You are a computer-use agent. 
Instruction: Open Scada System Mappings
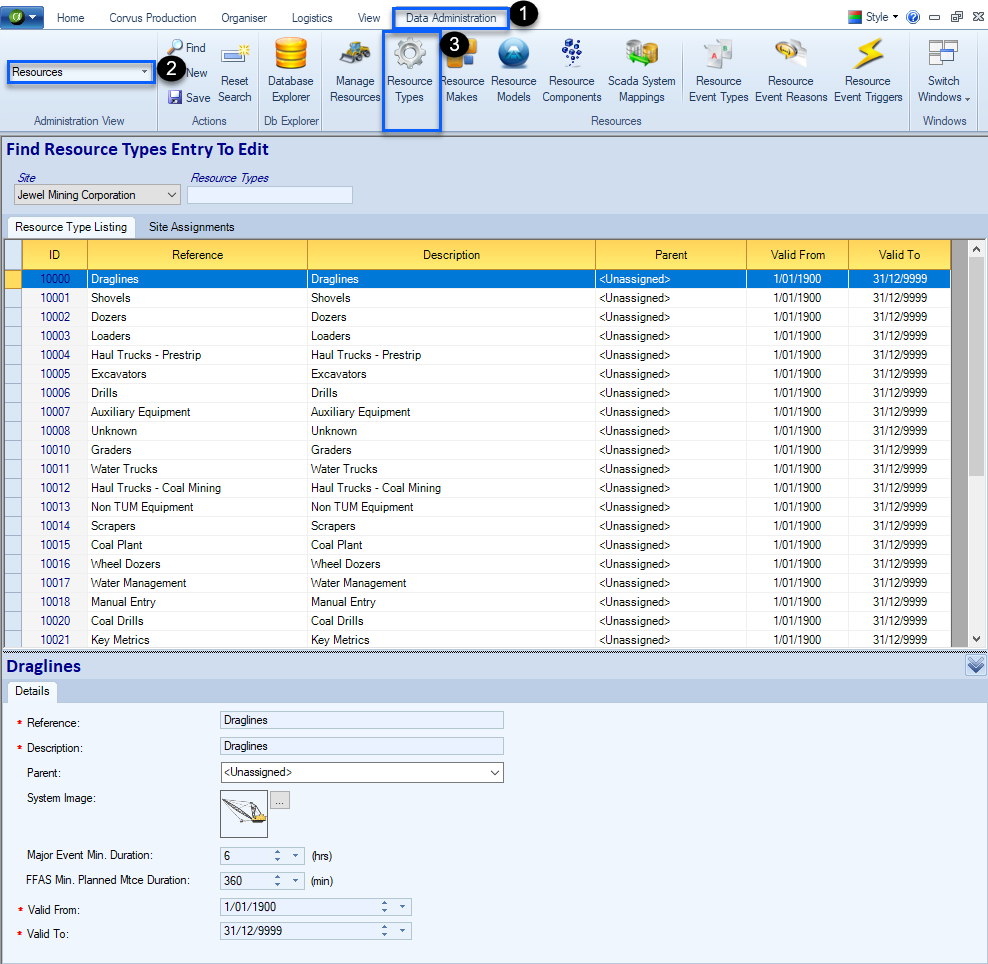pyautogui.click(x=641, y=69)
